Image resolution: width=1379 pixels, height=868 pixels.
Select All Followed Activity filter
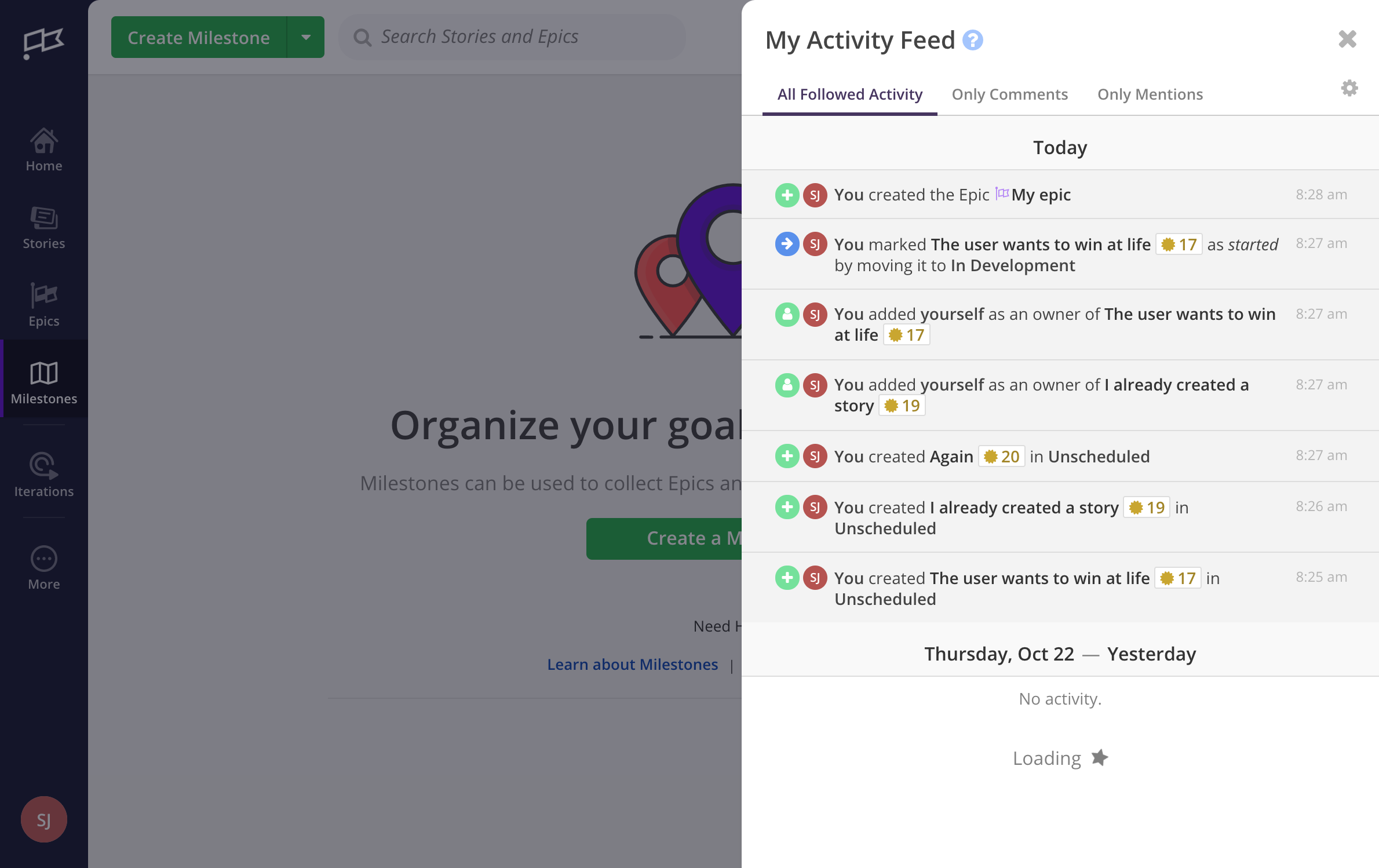coord(849,94)
